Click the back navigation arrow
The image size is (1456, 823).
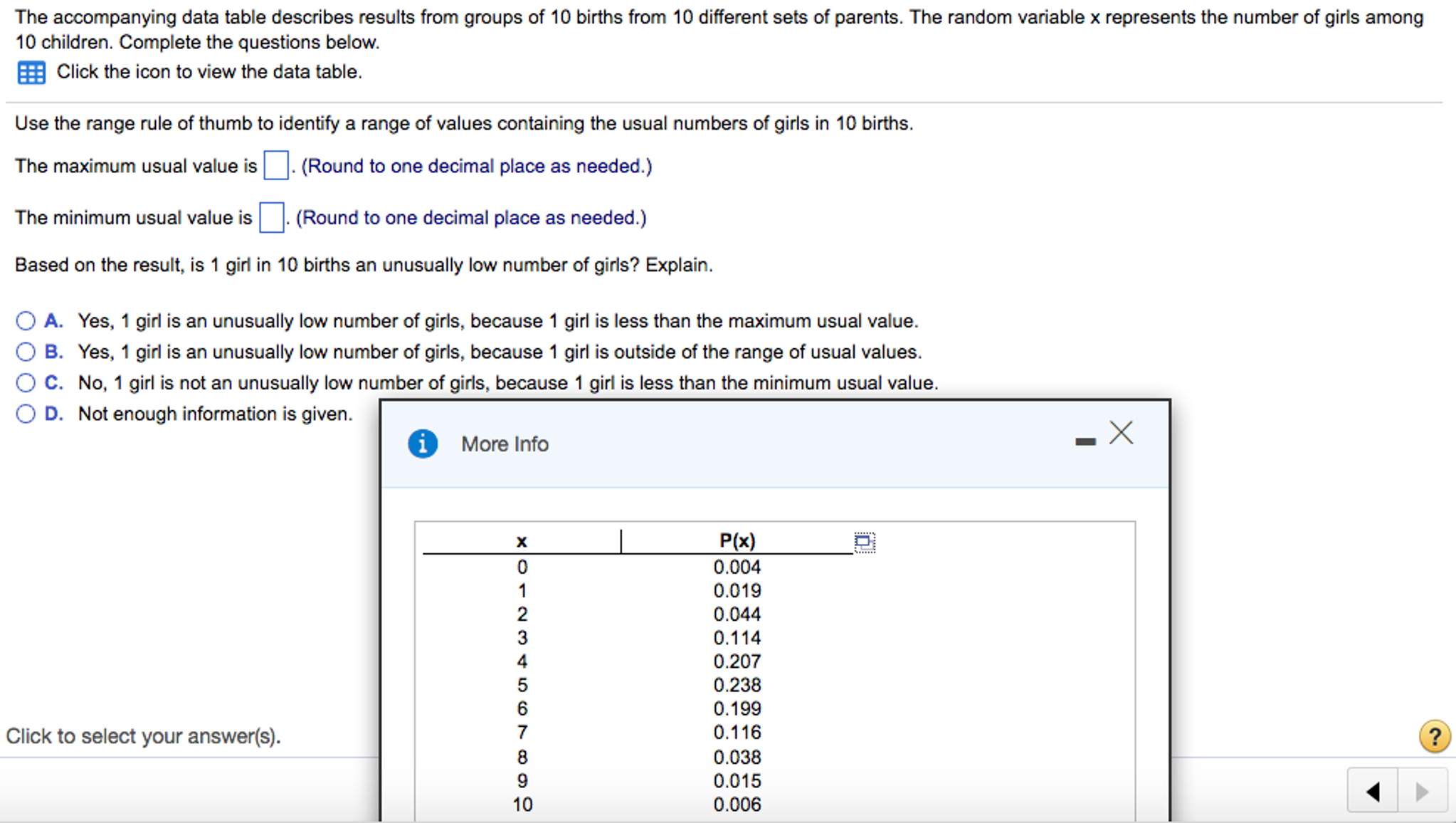coord(1372,792)
